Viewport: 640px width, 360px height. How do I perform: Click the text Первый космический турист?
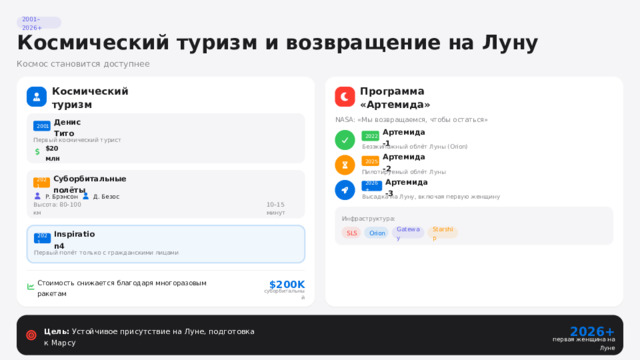click(x=77, y=140)
